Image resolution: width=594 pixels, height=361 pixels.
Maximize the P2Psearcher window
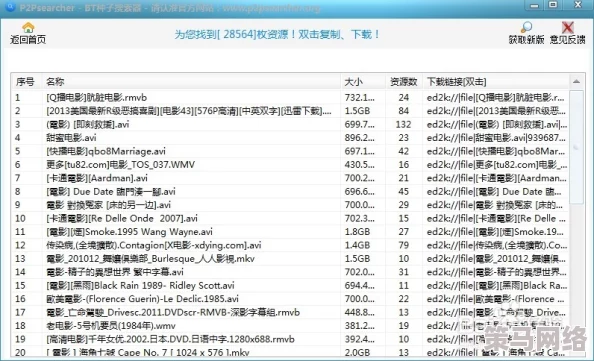553,5
